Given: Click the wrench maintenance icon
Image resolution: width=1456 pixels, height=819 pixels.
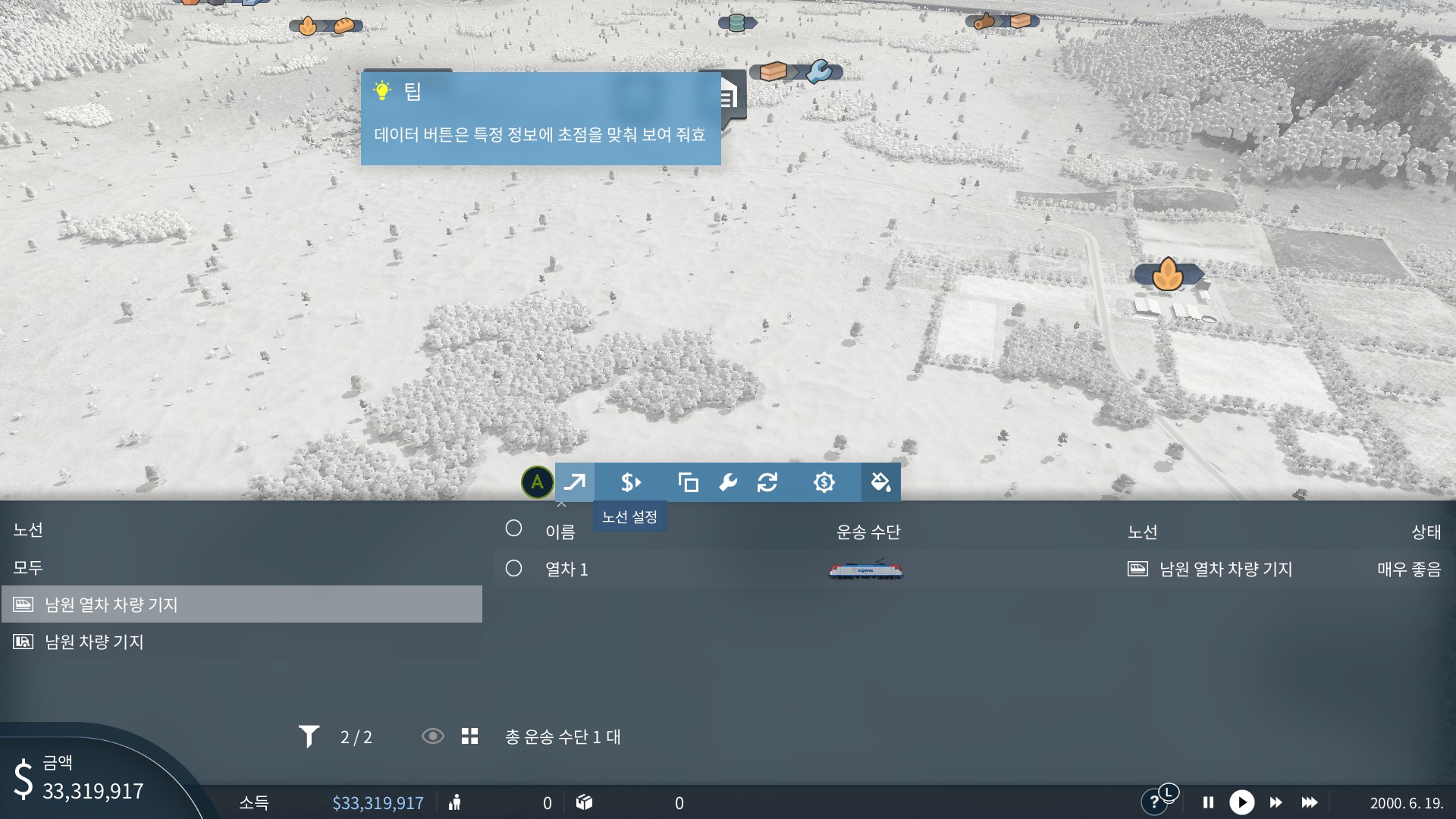Looking at the screenshot, I should pyautogui.click(x=728, y=482).
